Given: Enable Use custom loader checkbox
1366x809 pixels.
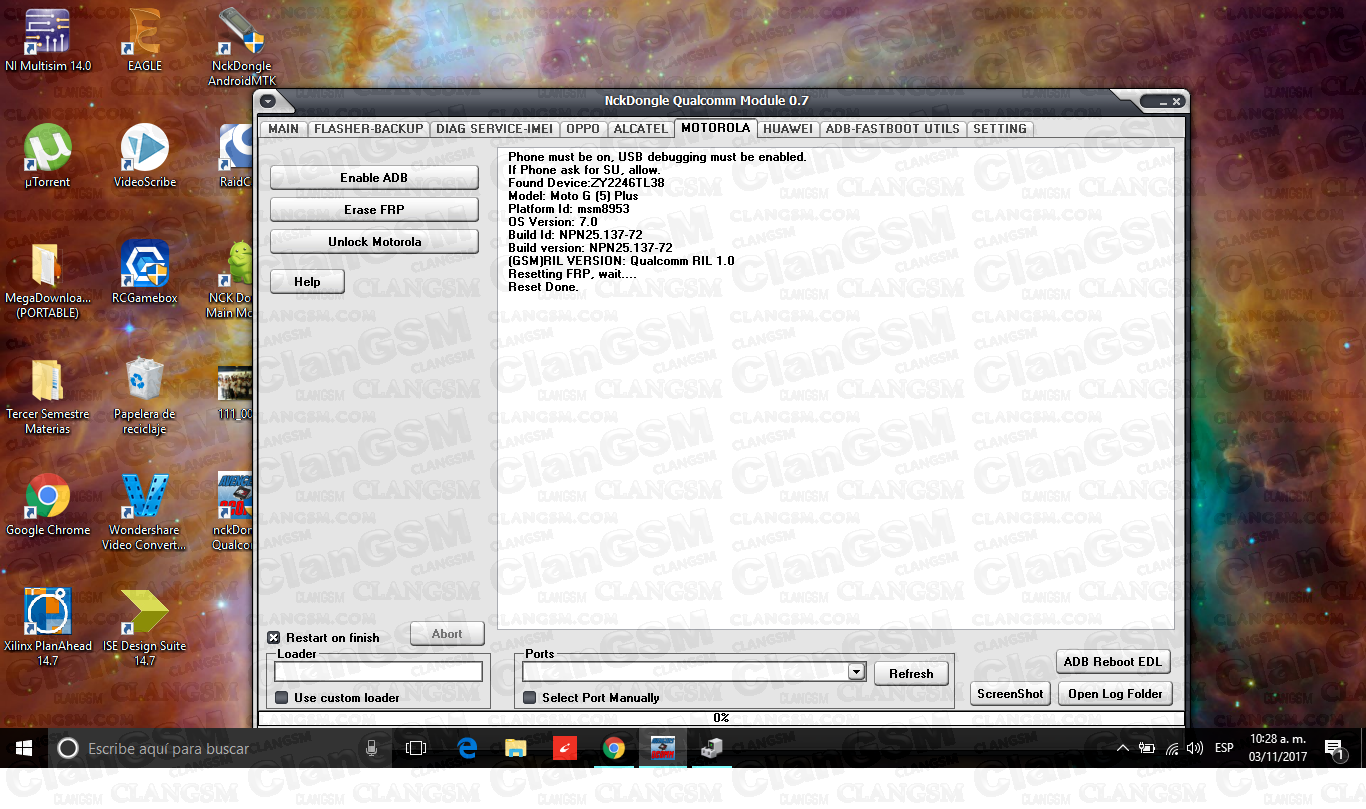Looking at the screenshot, I should pyautogui.click(x=282, y=697).
